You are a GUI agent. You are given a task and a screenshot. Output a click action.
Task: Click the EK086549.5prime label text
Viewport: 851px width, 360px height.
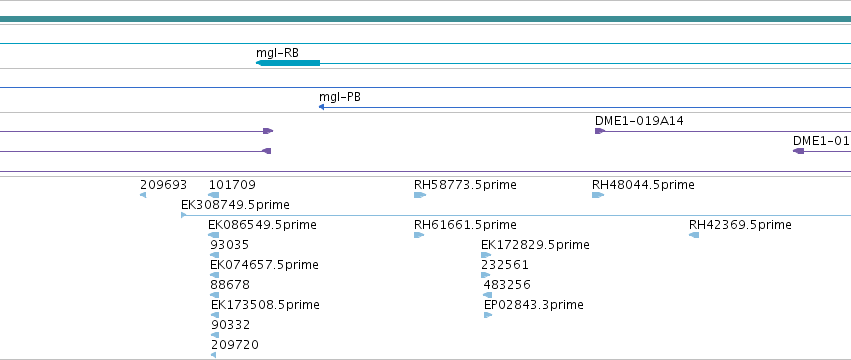[262, 225]
